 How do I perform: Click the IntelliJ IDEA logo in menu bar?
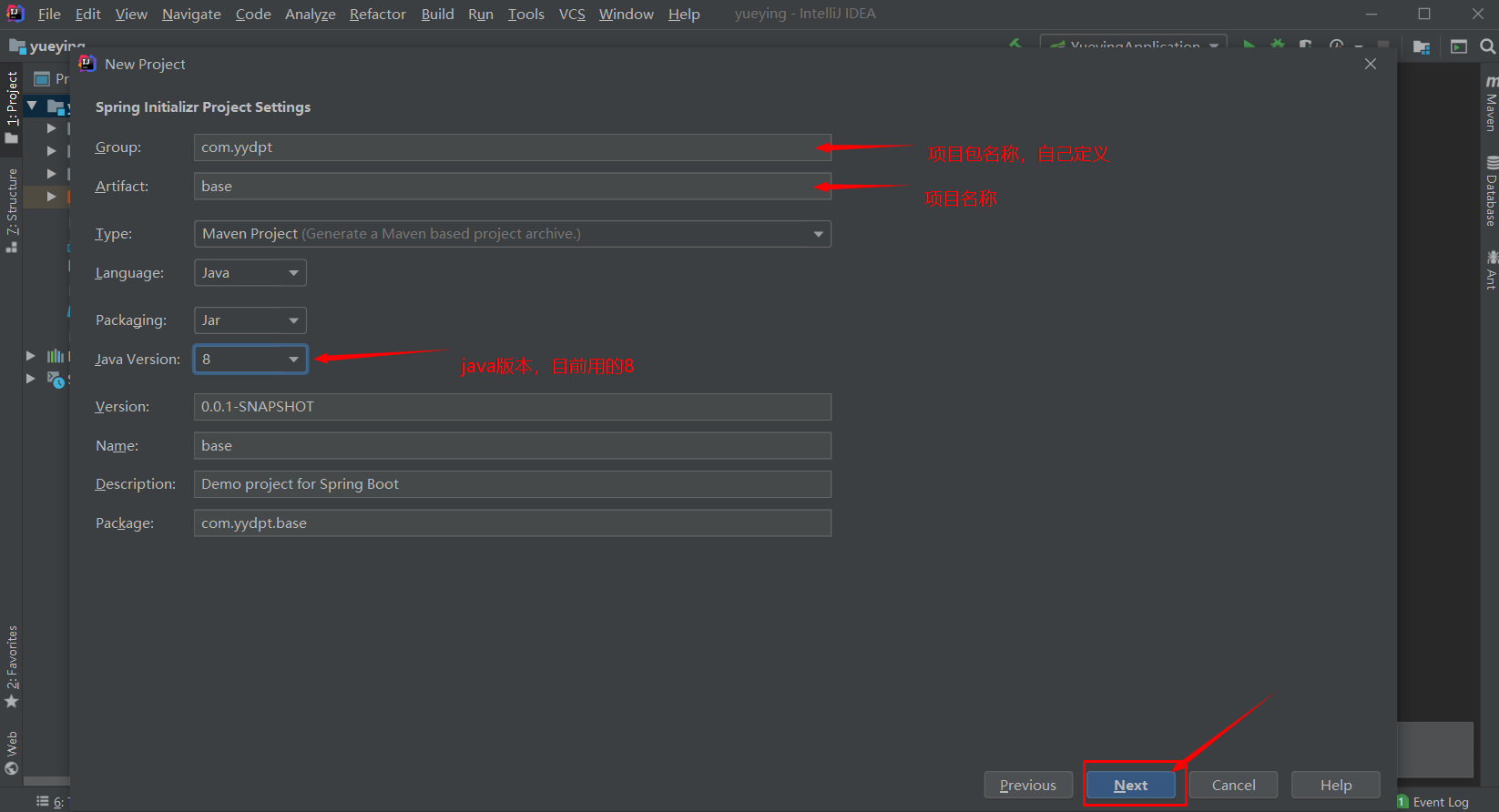coord(15,13)
